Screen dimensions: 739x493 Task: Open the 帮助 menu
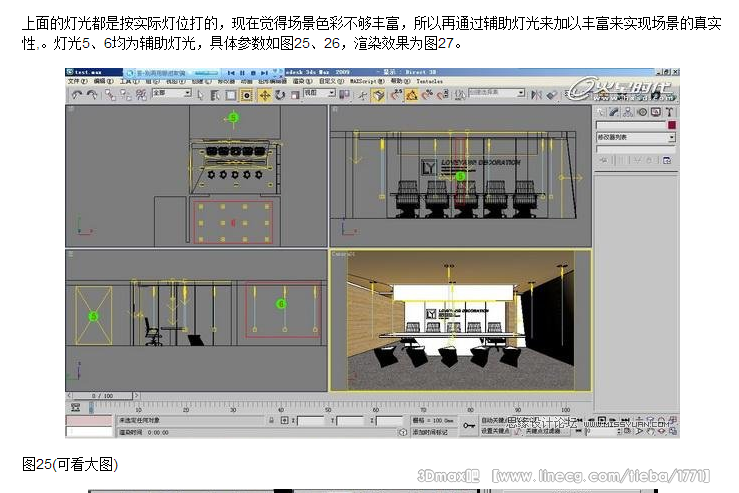click(x=400, y=82)
